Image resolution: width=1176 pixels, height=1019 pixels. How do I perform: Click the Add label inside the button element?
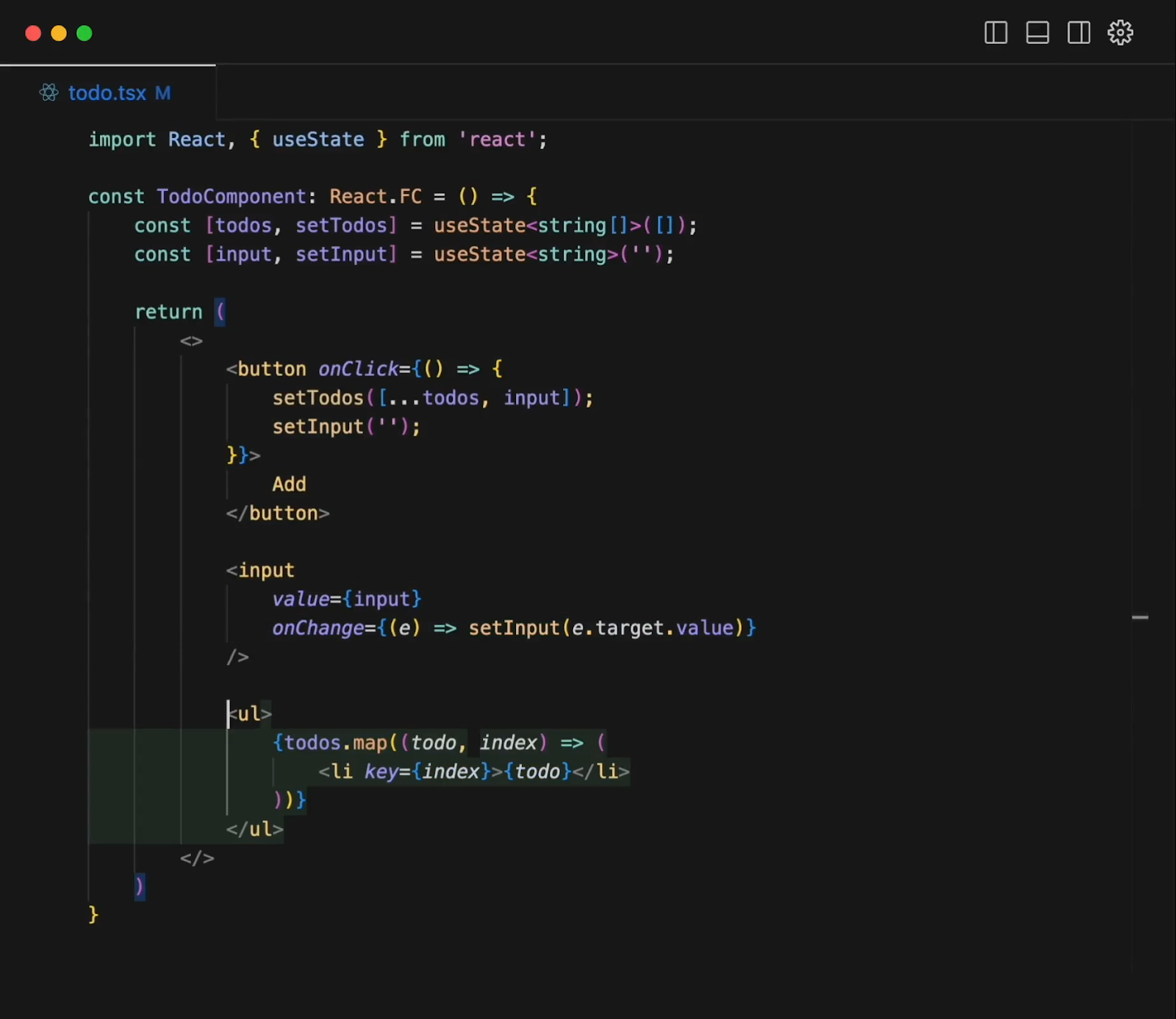tap(289, 483)
